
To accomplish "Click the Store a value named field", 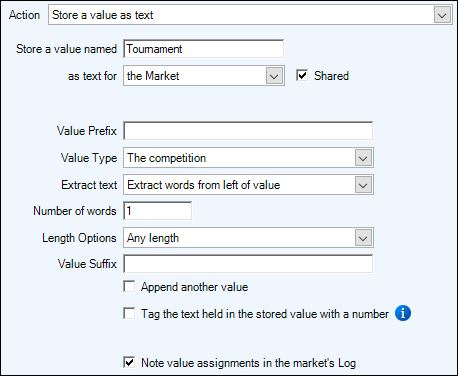I will pyautogui.click(x=203, y=49).
